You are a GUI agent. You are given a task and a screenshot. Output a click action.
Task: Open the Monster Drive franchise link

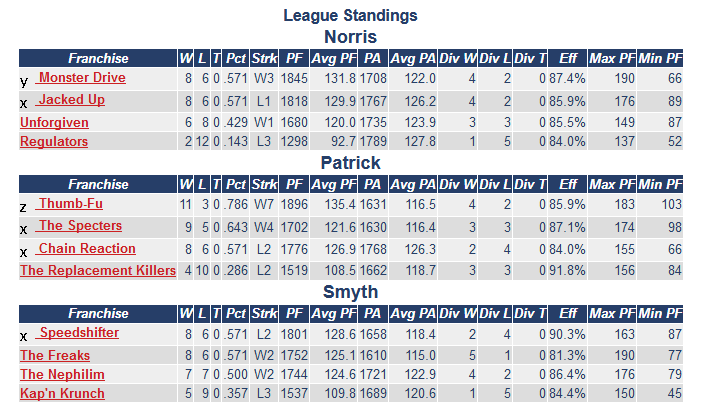click(82, 78)
